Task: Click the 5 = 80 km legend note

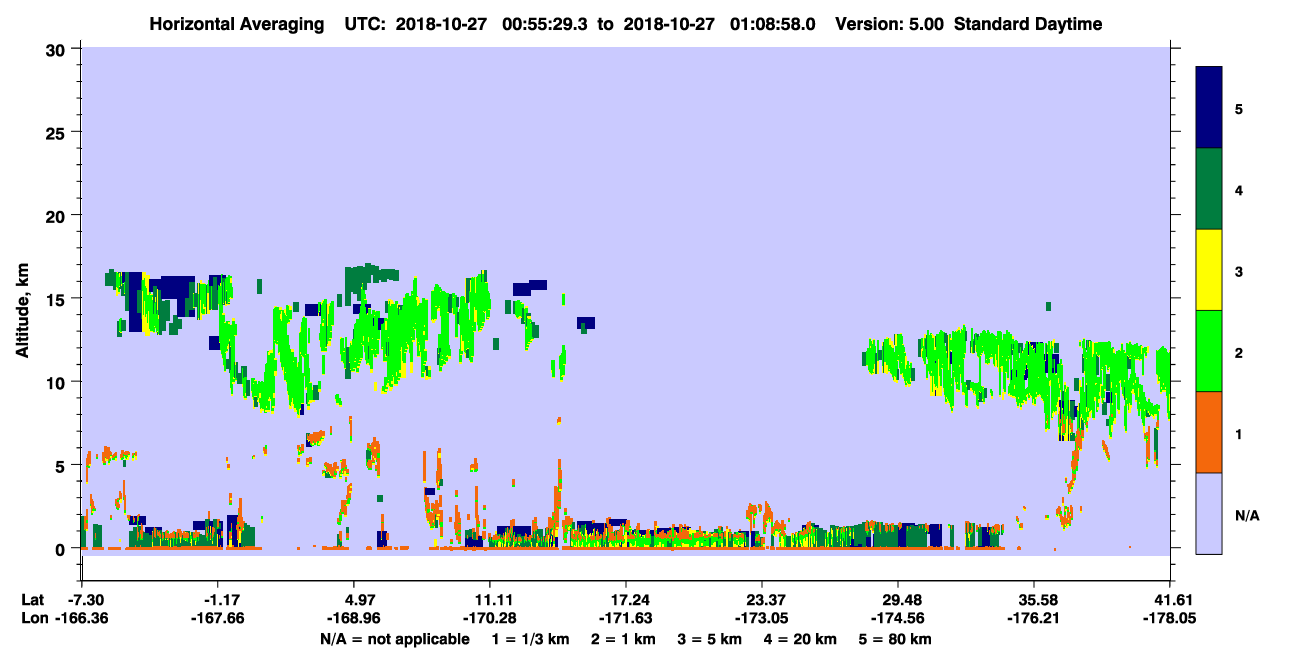Action: click(x=892, y=639)
